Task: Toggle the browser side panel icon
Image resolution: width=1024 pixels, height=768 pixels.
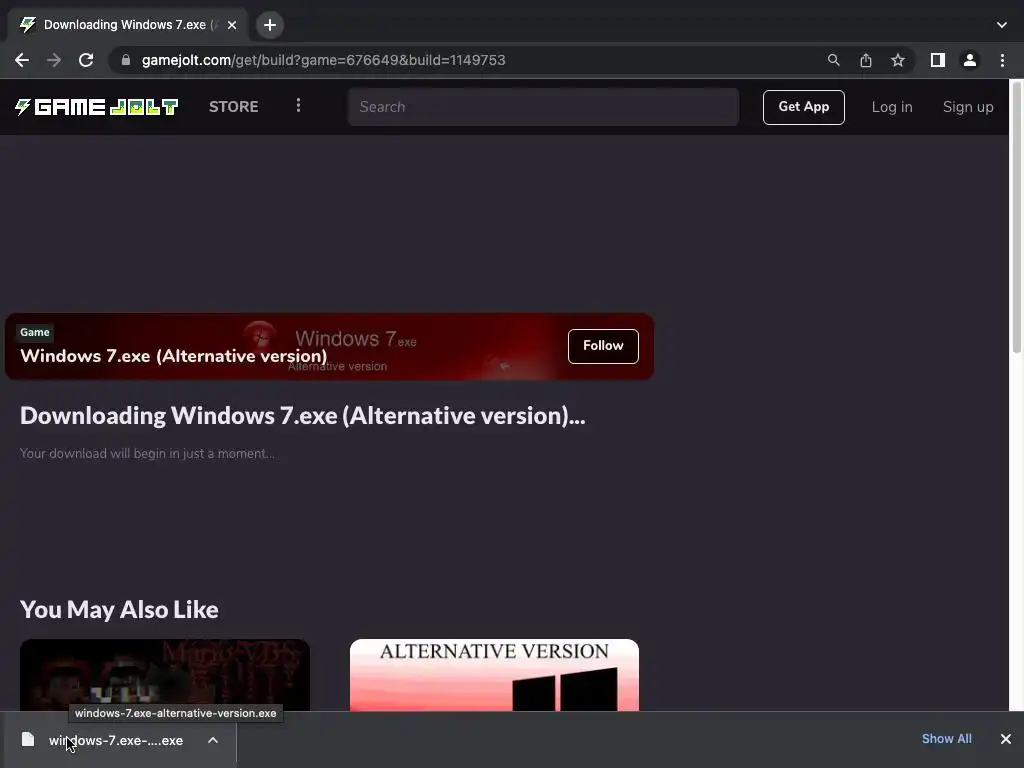Action: (938, 60)
